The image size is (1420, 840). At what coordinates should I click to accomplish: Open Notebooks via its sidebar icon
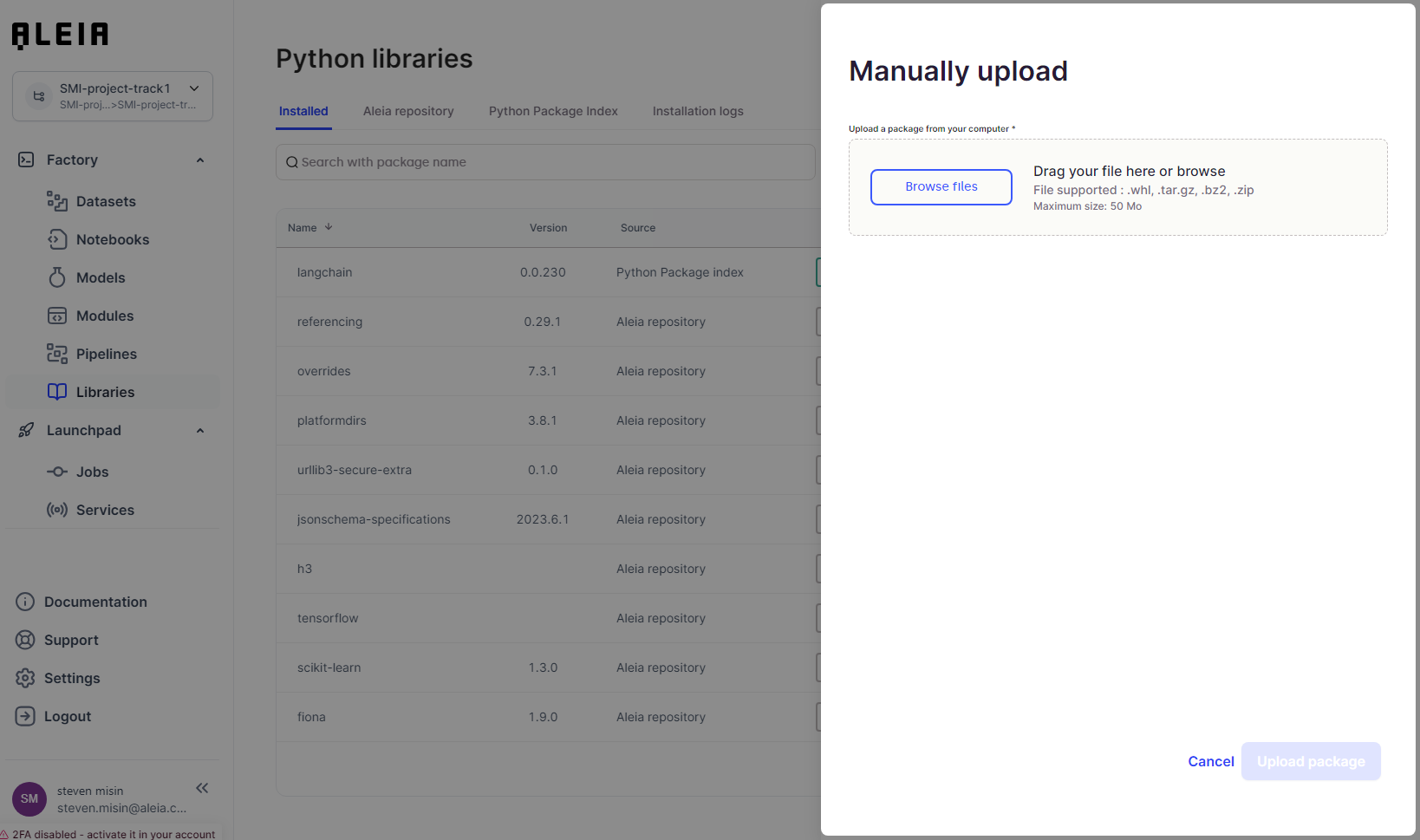(x=57, y=239)
